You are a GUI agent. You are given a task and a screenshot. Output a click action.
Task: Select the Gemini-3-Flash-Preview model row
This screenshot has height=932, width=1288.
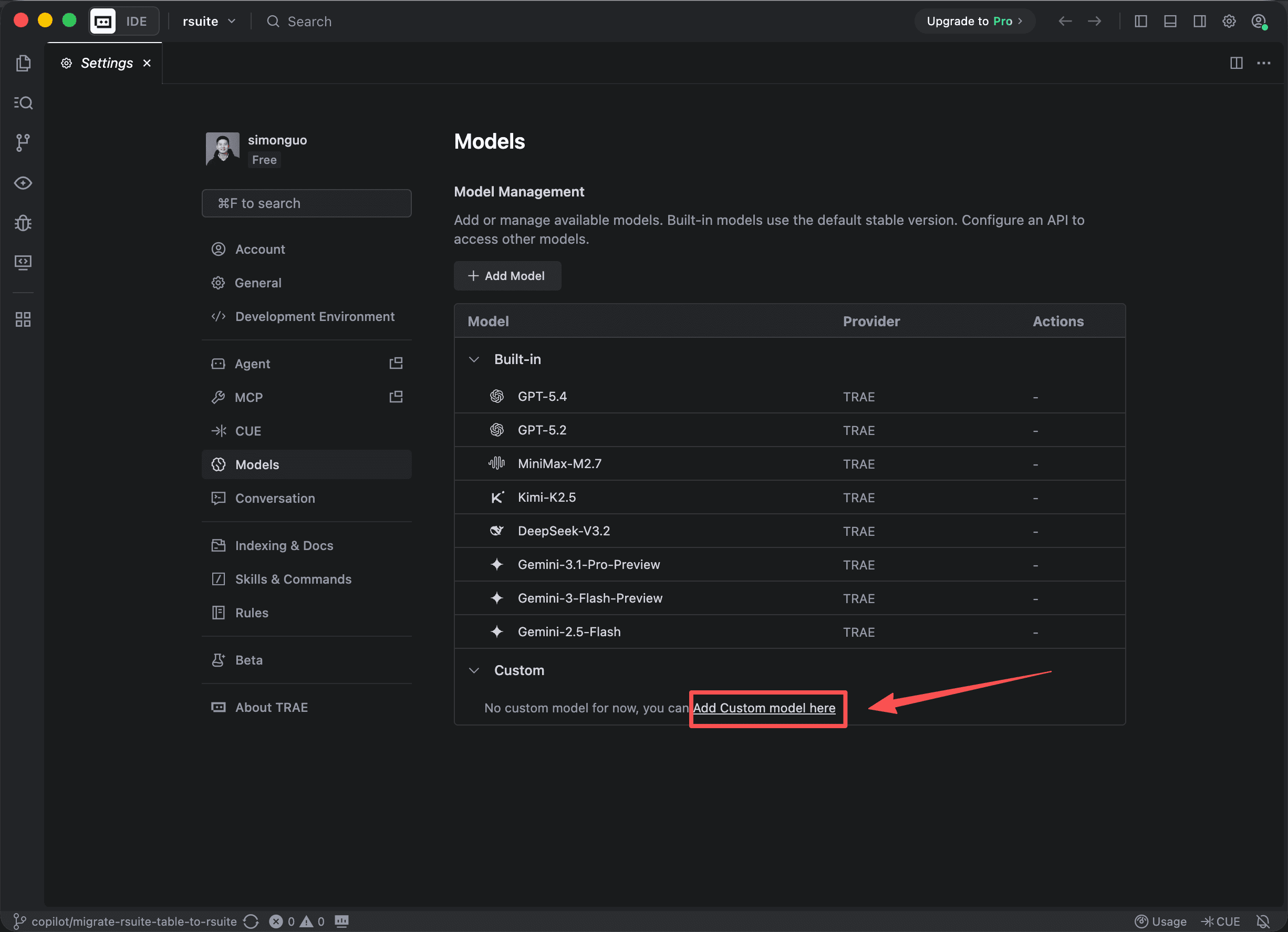pos(790,598)
